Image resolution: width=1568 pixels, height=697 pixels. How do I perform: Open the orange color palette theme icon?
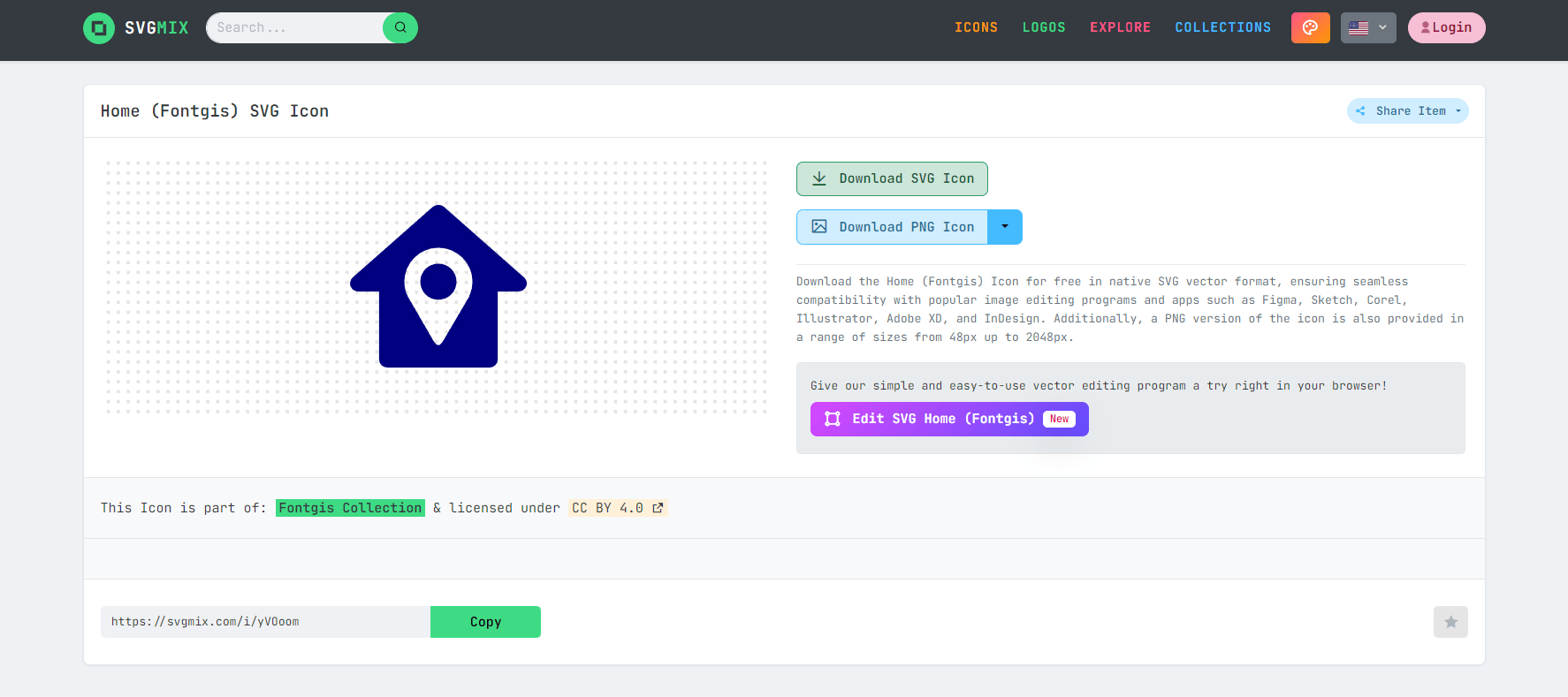click(1310, 27)
